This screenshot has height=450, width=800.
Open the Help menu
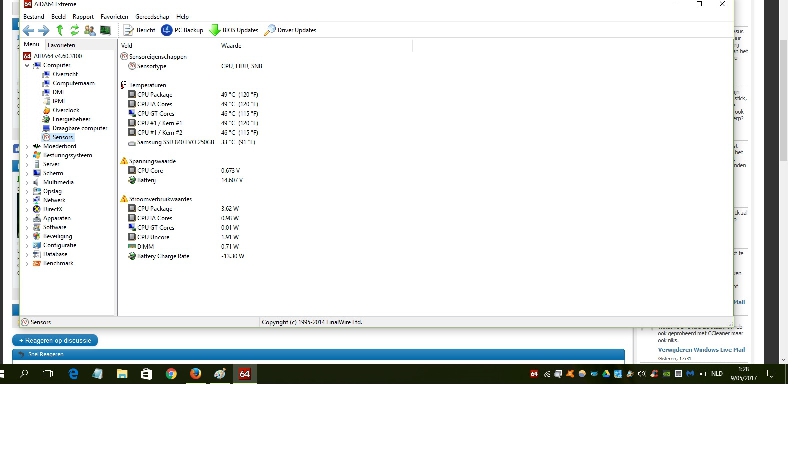coord(182,17)
